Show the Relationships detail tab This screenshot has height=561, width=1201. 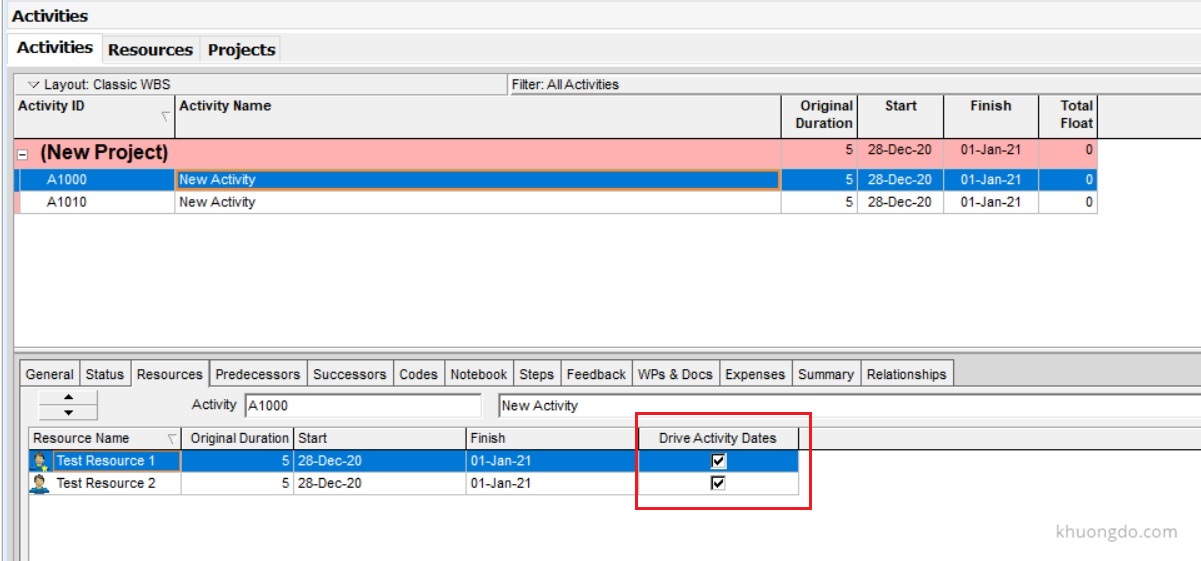[906, 374]
